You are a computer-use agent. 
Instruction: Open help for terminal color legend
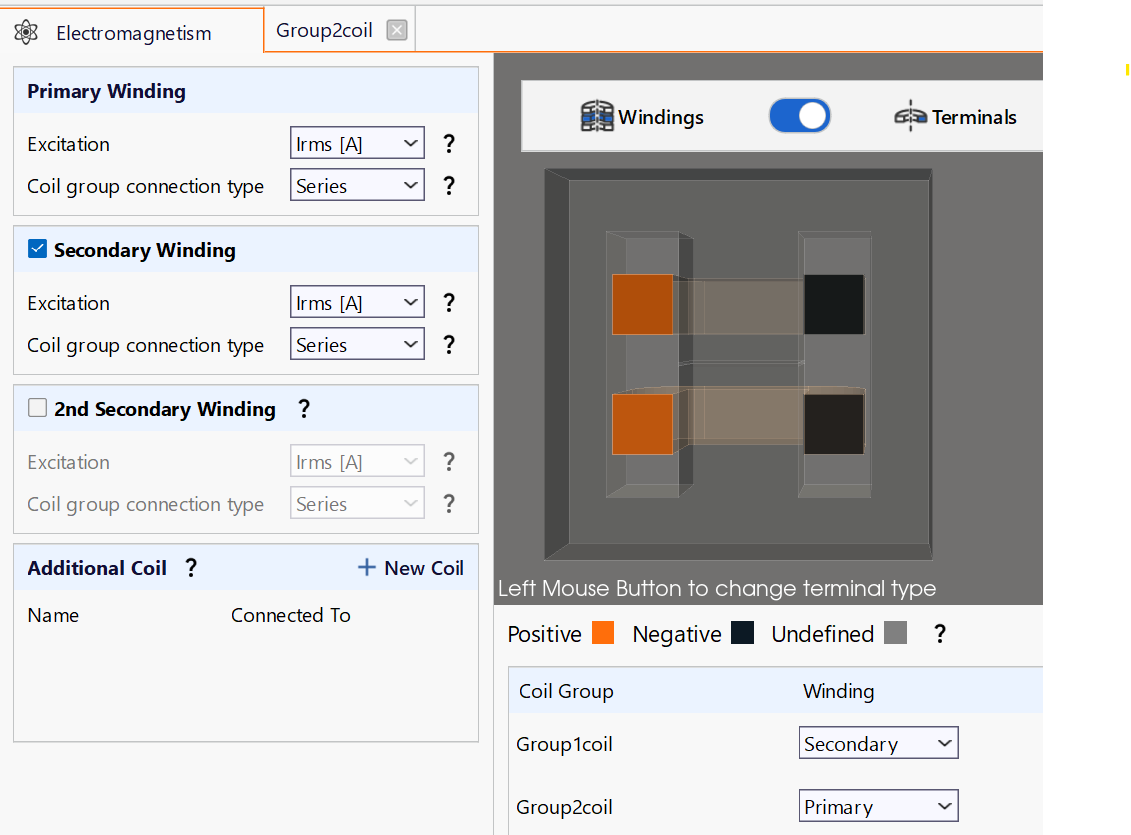click(940, 634)
